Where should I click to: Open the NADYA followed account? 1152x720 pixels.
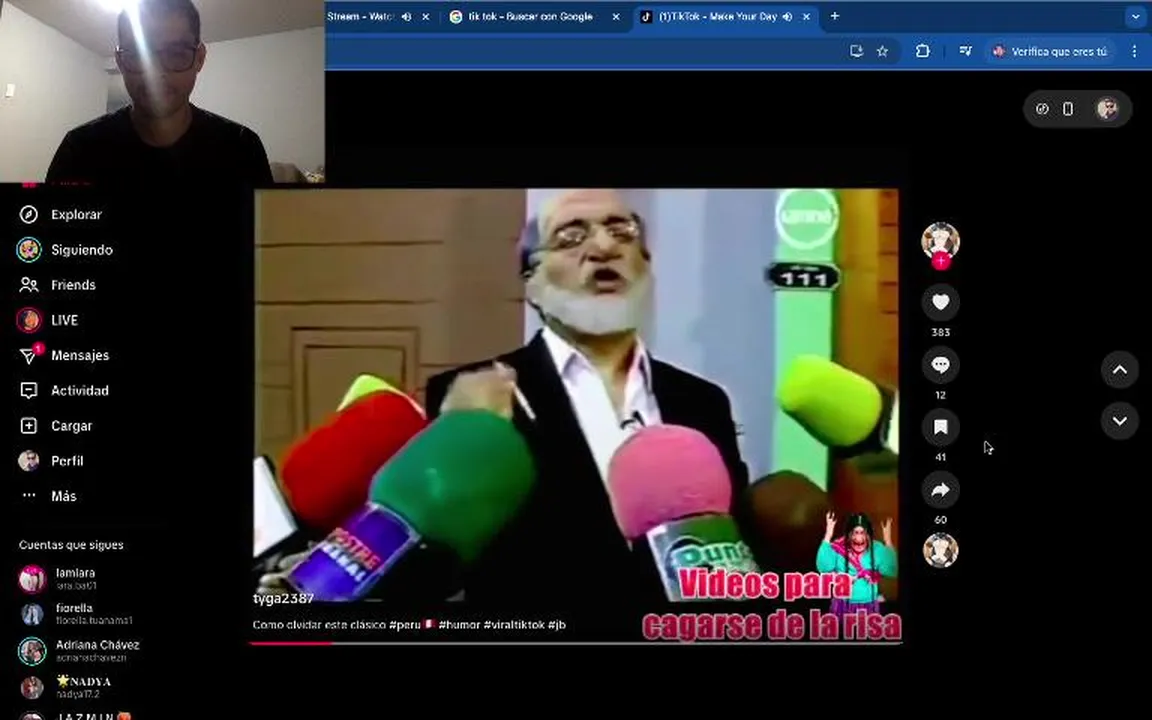pos(65,687)
